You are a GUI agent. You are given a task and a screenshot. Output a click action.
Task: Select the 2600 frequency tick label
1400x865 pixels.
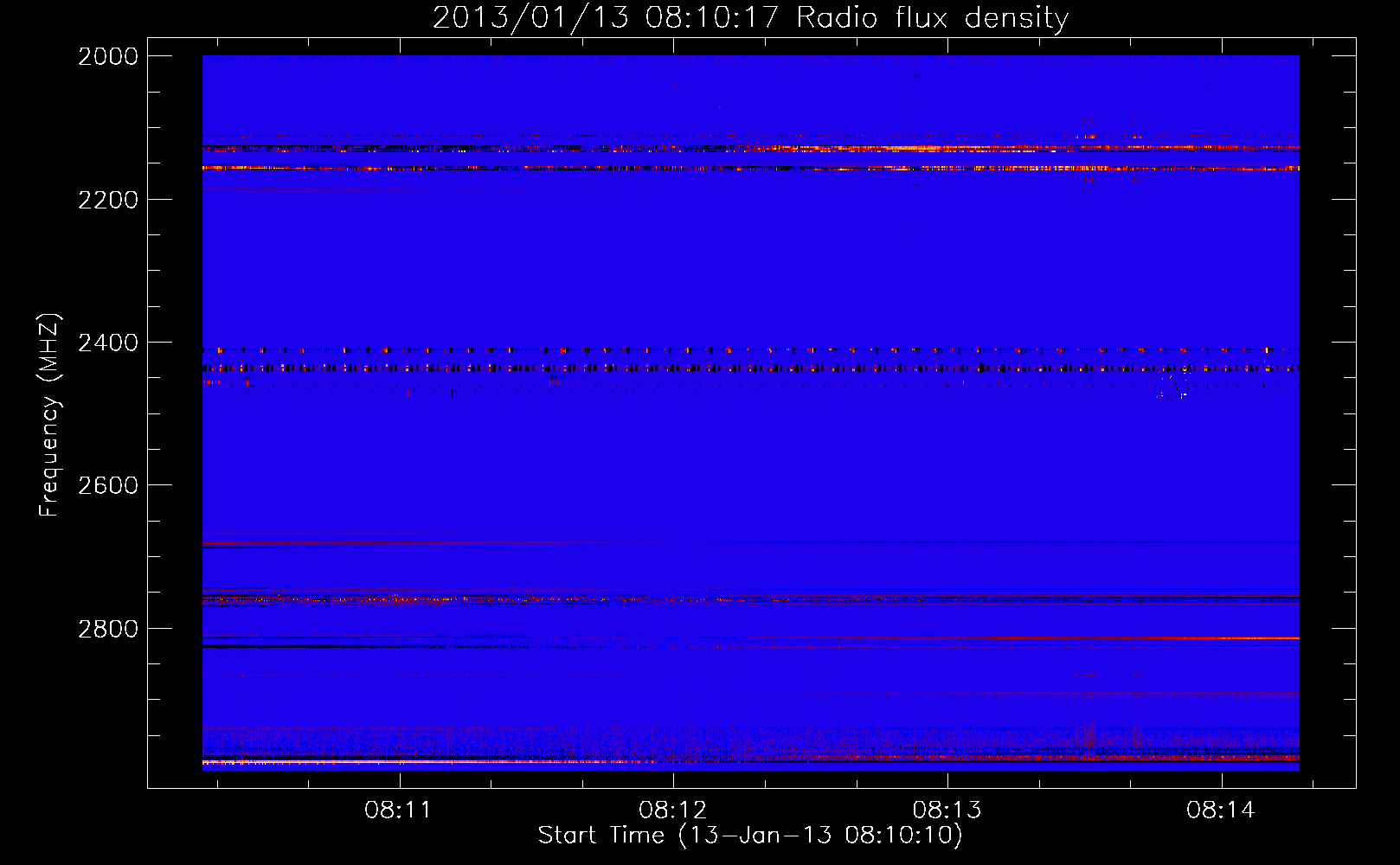[108, 485]
